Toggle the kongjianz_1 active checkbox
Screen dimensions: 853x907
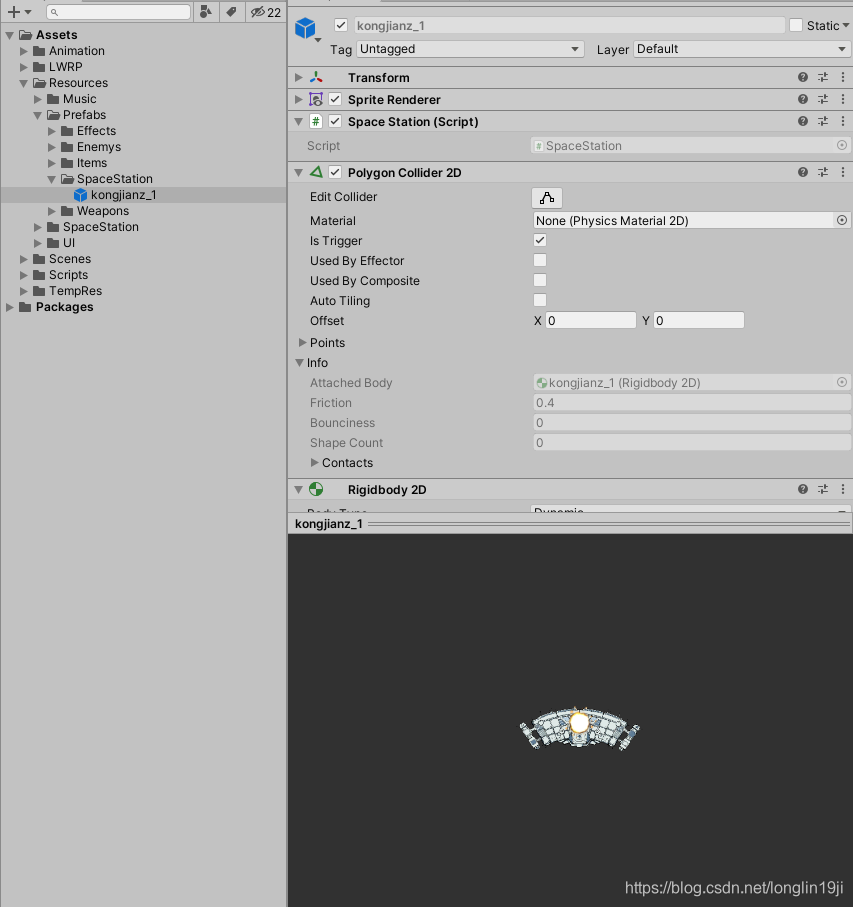pos(341,25)
